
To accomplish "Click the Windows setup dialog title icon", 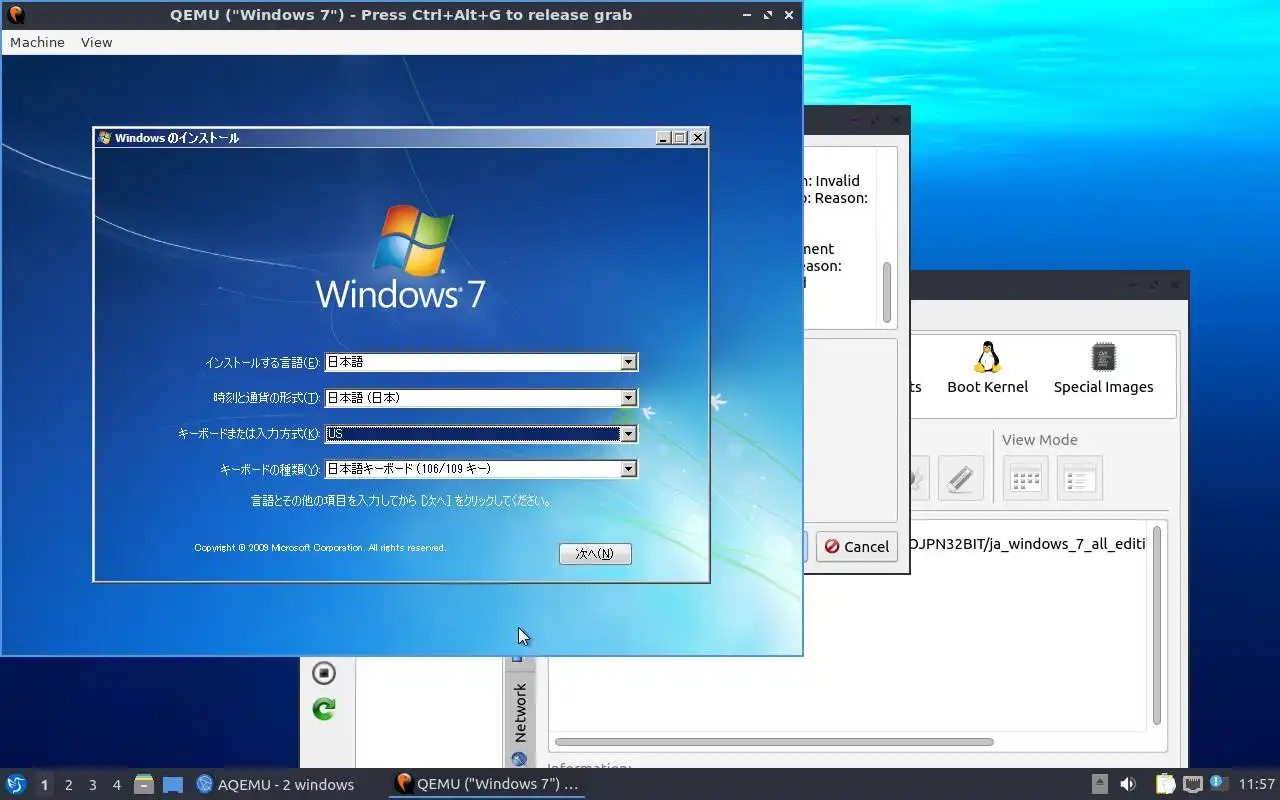I will pyautogui.click(x=104, y=138).
